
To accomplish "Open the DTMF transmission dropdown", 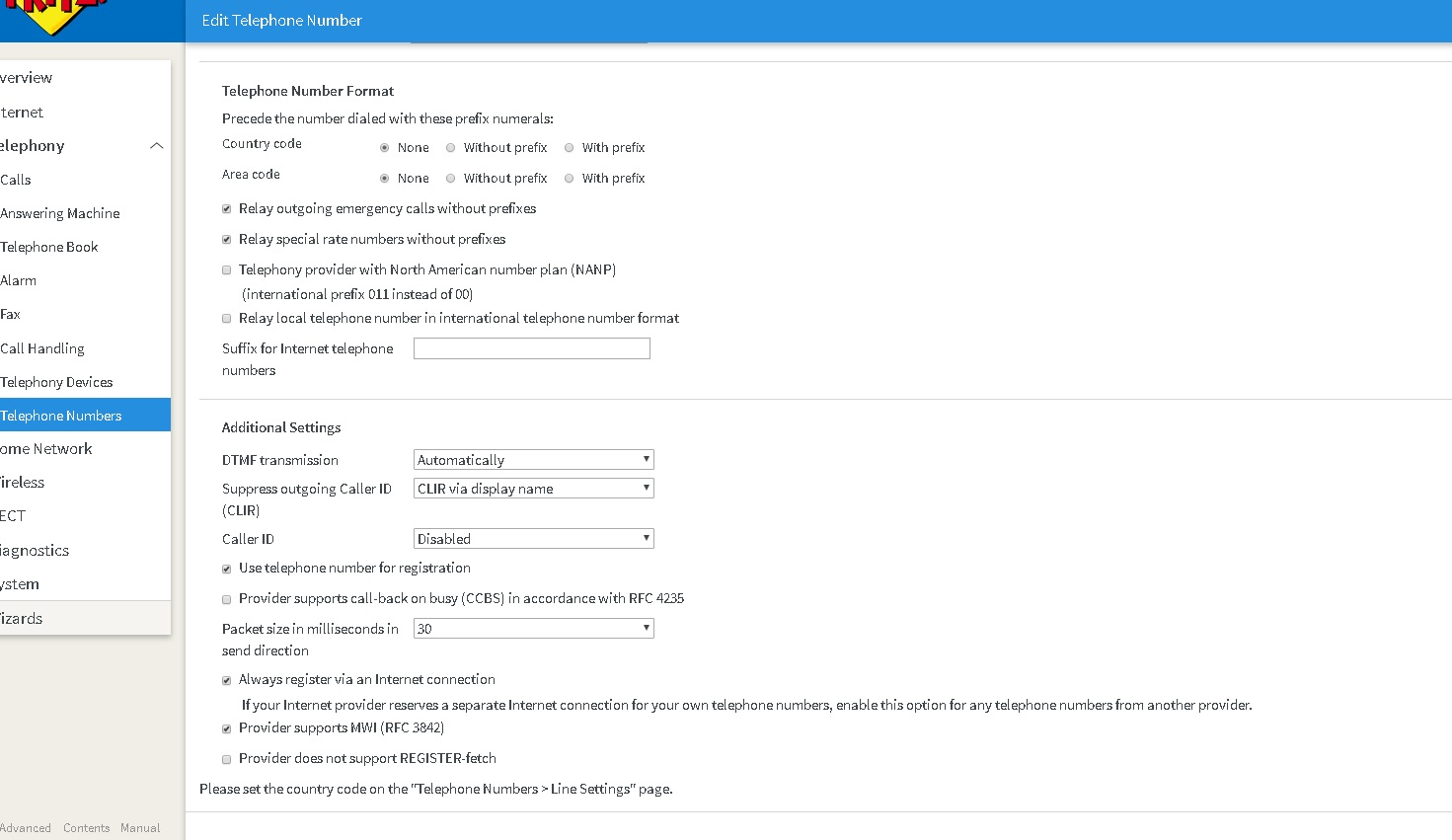I will click(533, 460).
